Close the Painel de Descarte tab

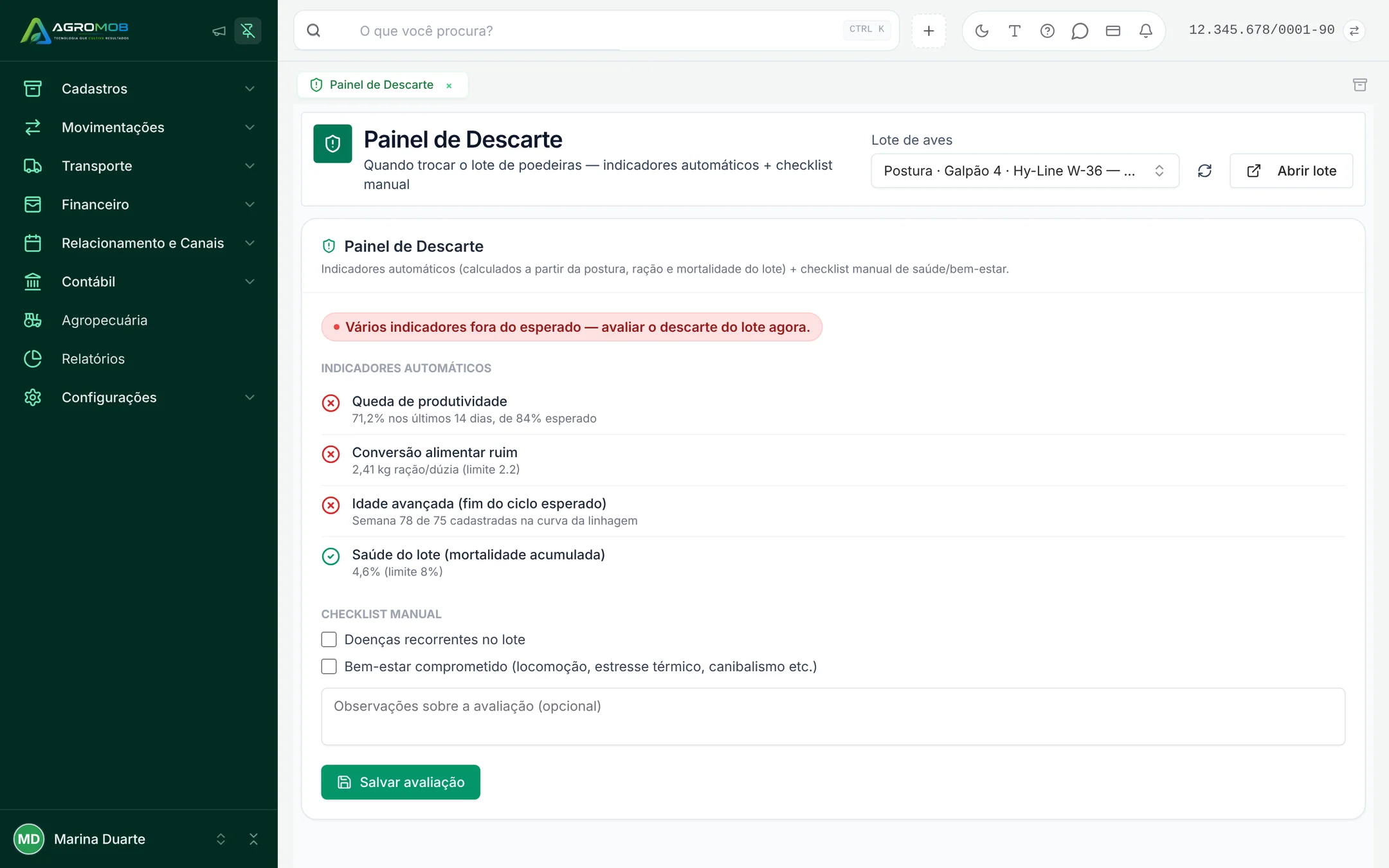(449, 86)
